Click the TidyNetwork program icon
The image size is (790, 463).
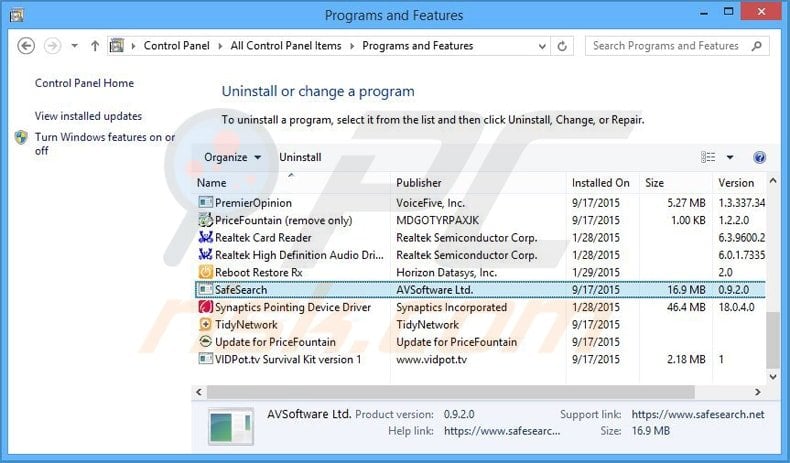coord(205,324)
